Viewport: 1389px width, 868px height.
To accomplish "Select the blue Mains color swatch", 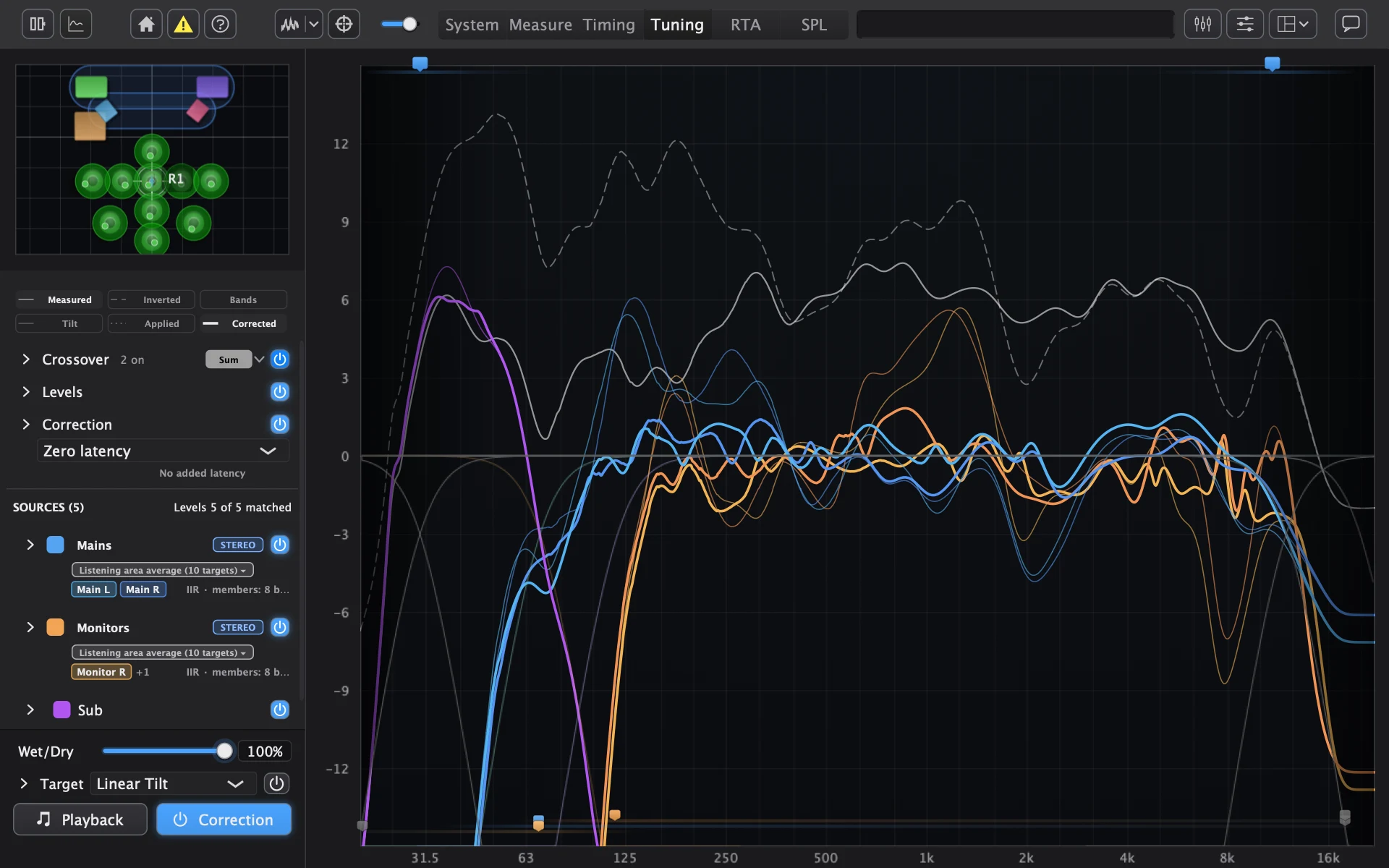I will point(55,545).
